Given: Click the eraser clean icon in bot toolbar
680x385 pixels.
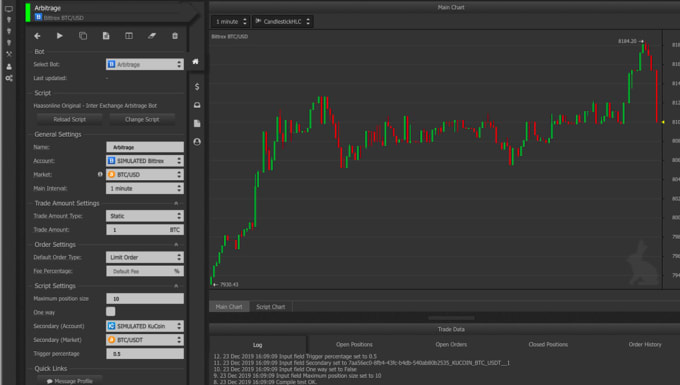Looking at the screenshot, I should point(152,36).
